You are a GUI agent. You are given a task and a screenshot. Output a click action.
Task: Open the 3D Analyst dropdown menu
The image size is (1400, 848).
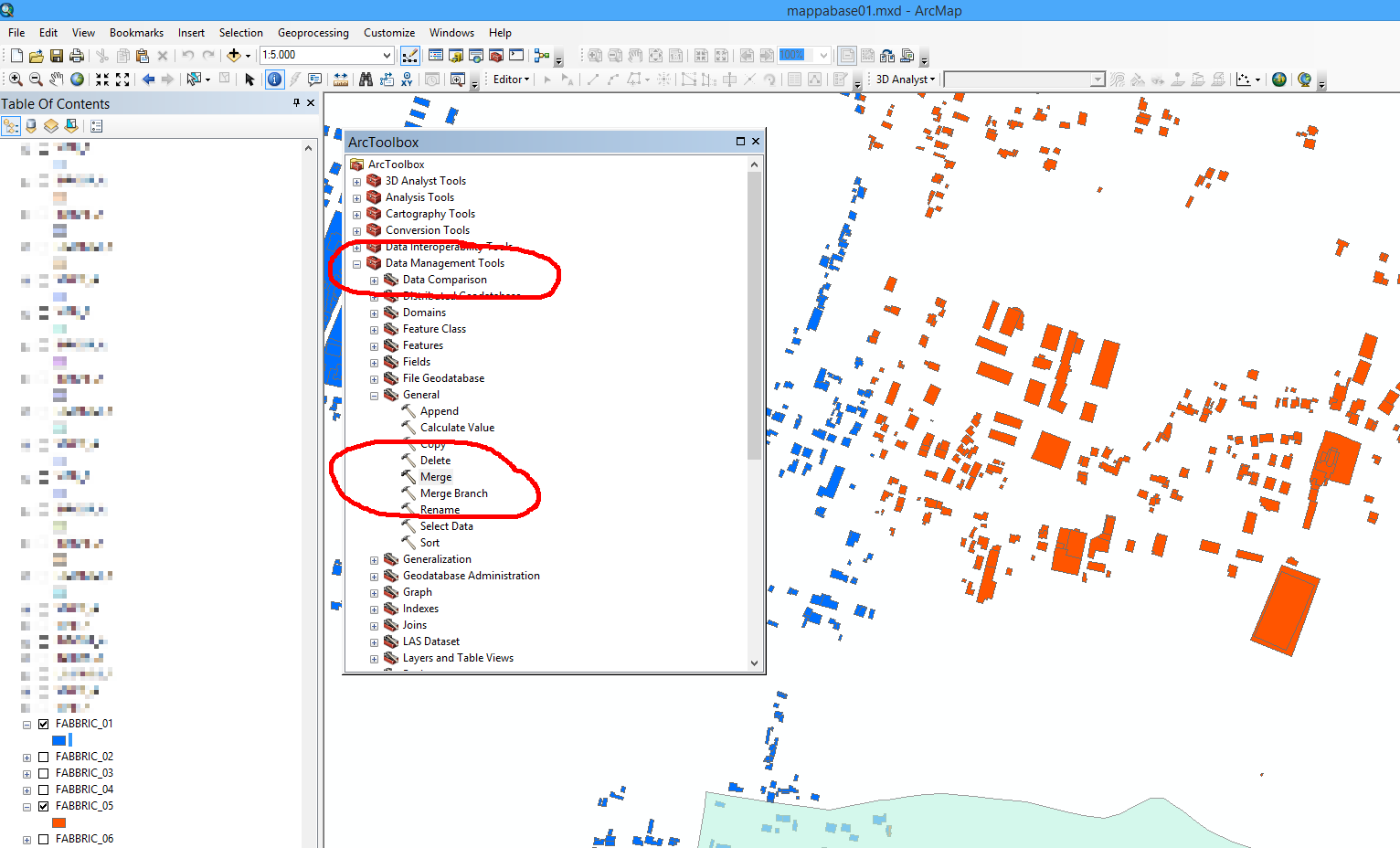coord(906,79)
